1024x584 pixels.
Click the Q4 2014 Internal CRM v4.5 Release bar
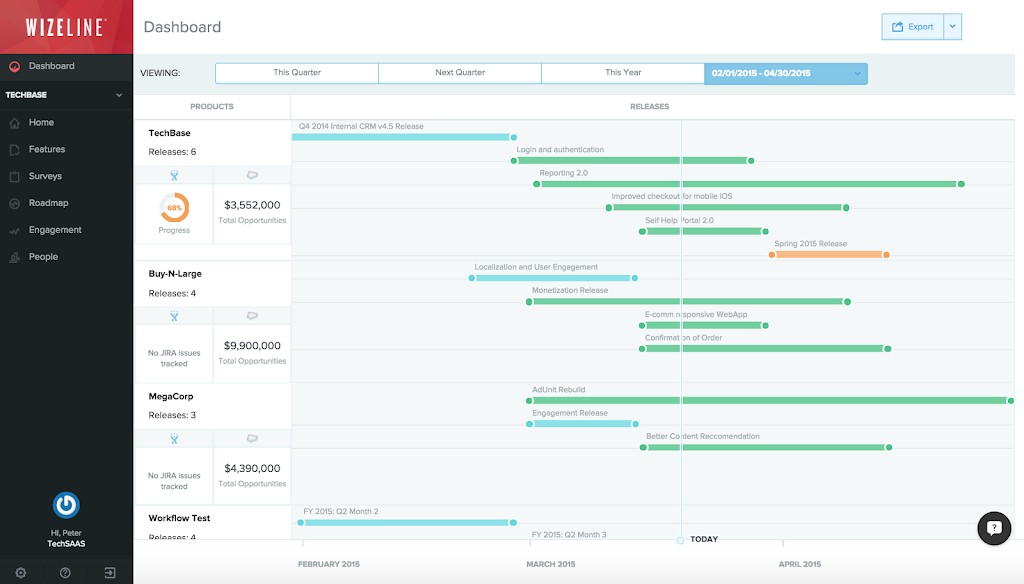(404, 137)
